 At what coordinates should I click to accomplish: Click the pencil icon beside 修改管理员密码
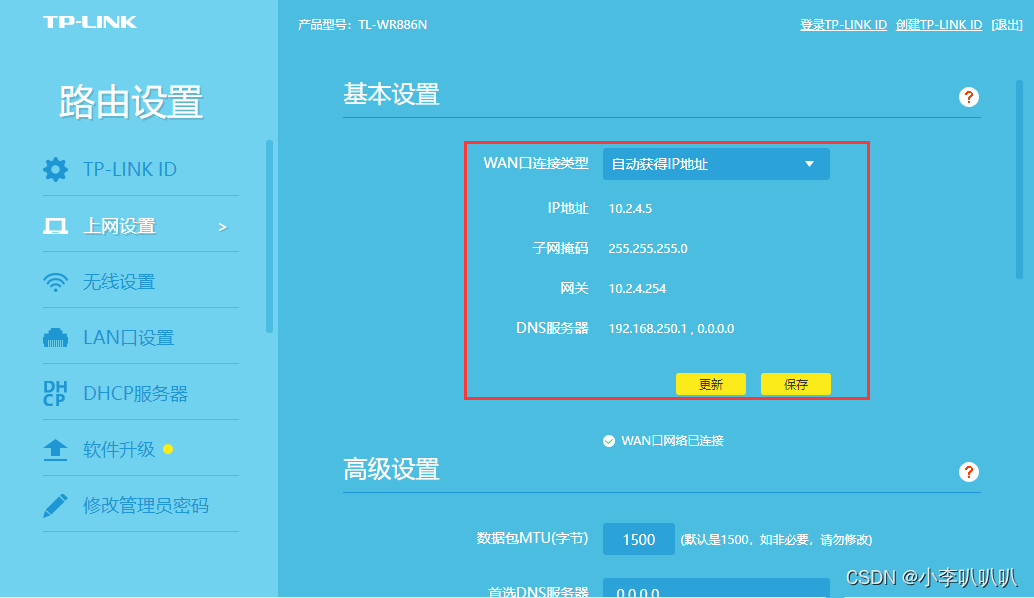[x=58, y=504]
